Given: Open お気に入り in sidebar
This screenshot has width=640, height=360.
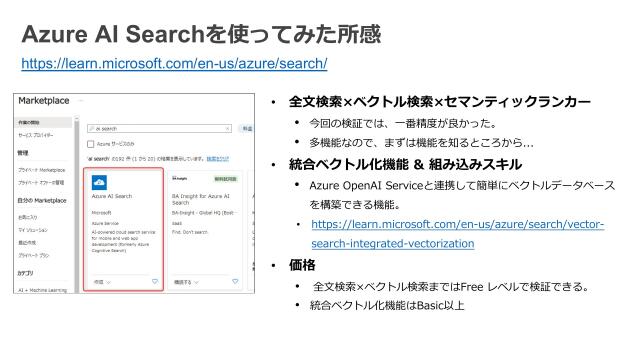Looking at the screenshot, I should tap(28, 217).
